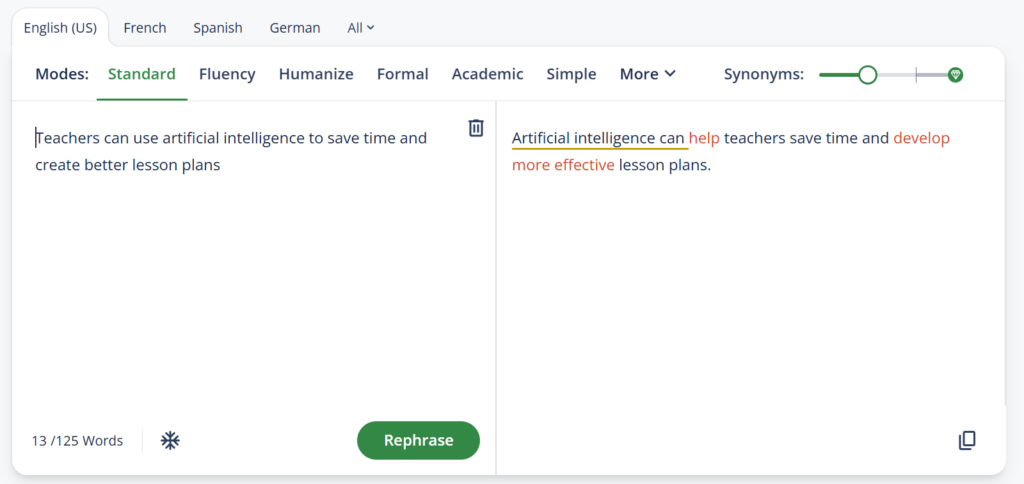Copy the paraphrased output text
The width and height of the screenshot is (1024, 484).
click(x=966, y=440)
